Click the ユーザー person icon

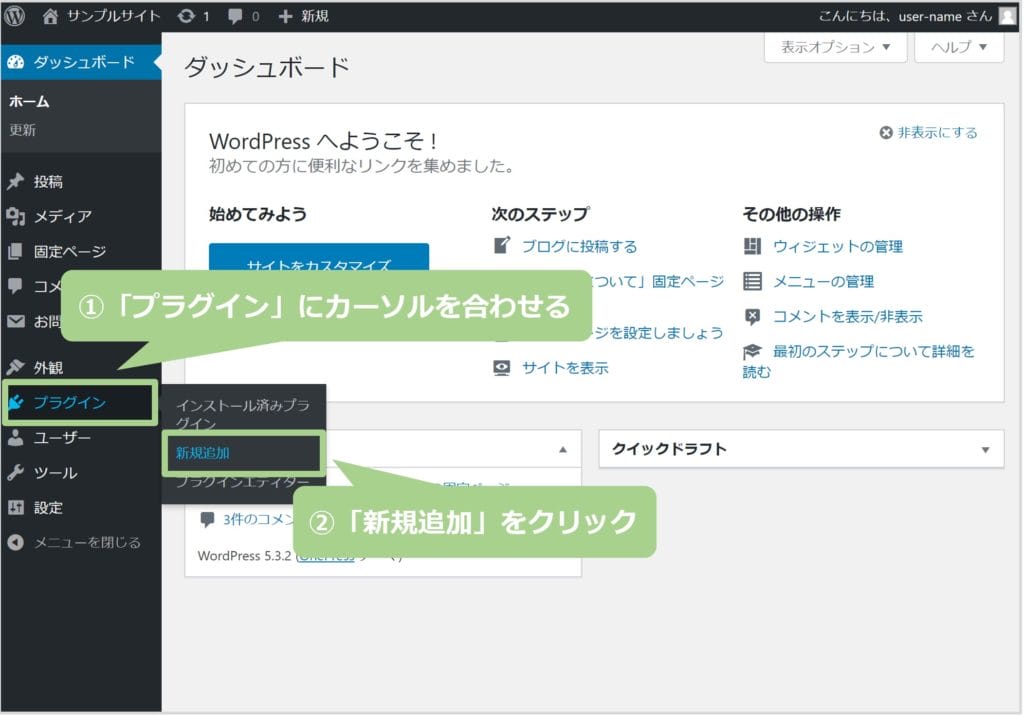[x=16, y=438]
